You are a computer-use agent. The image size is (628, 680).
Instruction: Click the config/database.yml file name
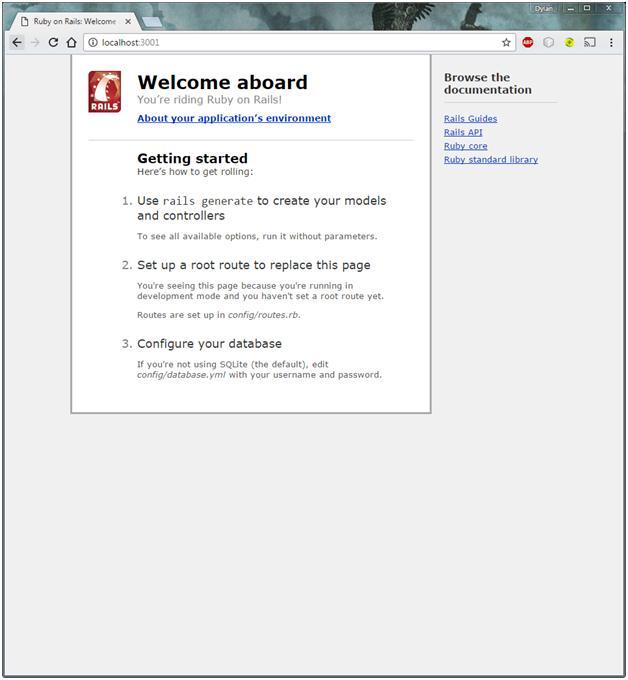tap(181, 375)
